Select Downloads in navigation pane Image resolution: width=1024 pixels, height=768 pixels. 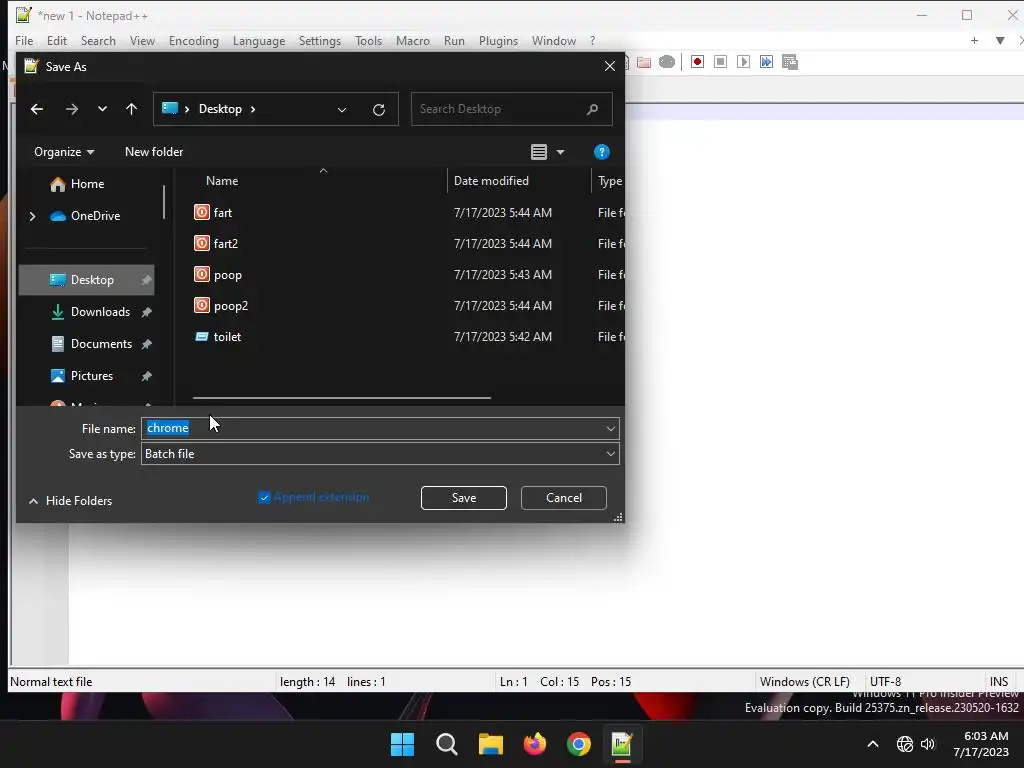click(87, 312)
